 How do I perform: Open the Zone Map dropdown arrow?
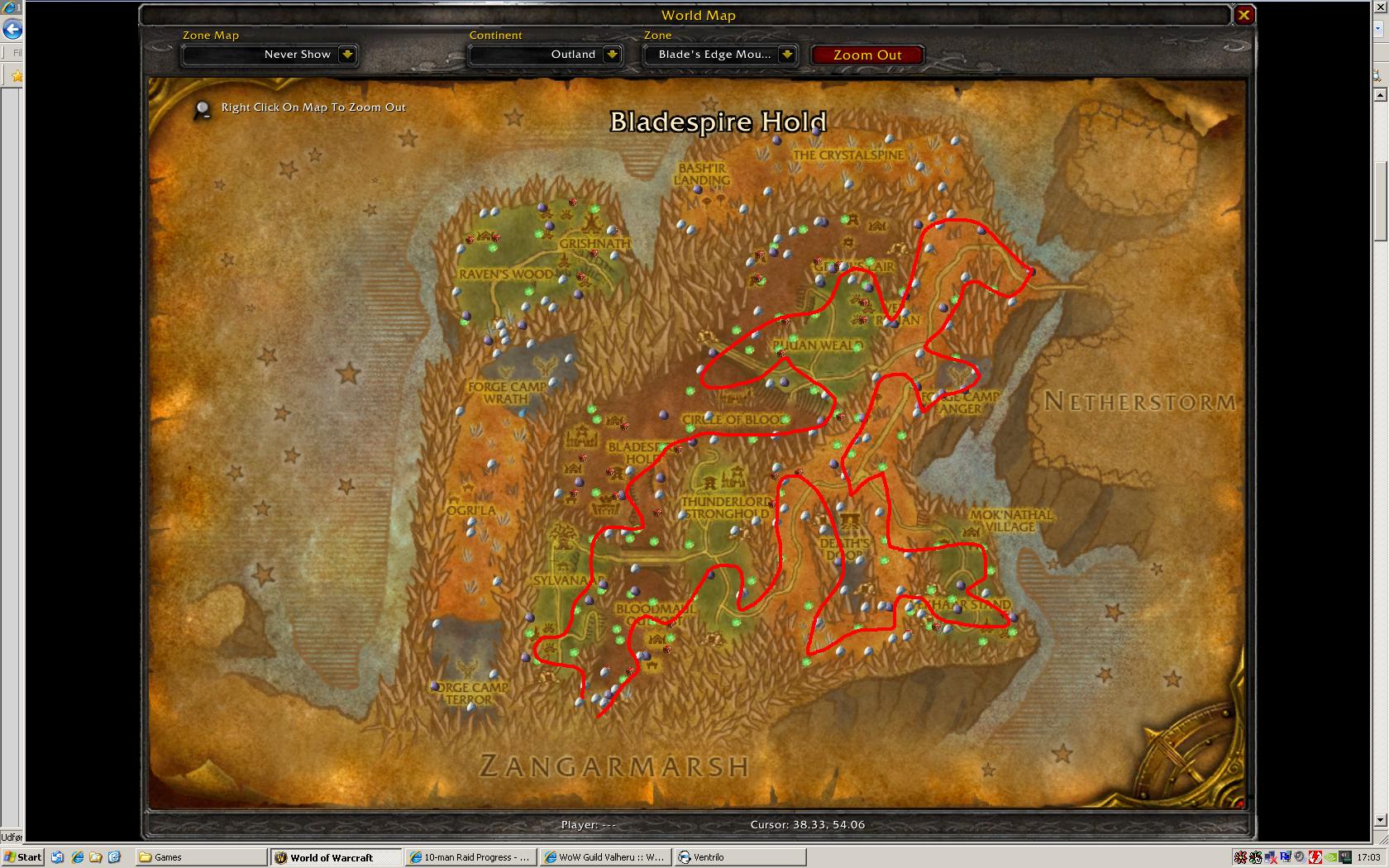[x=347, y=55]
